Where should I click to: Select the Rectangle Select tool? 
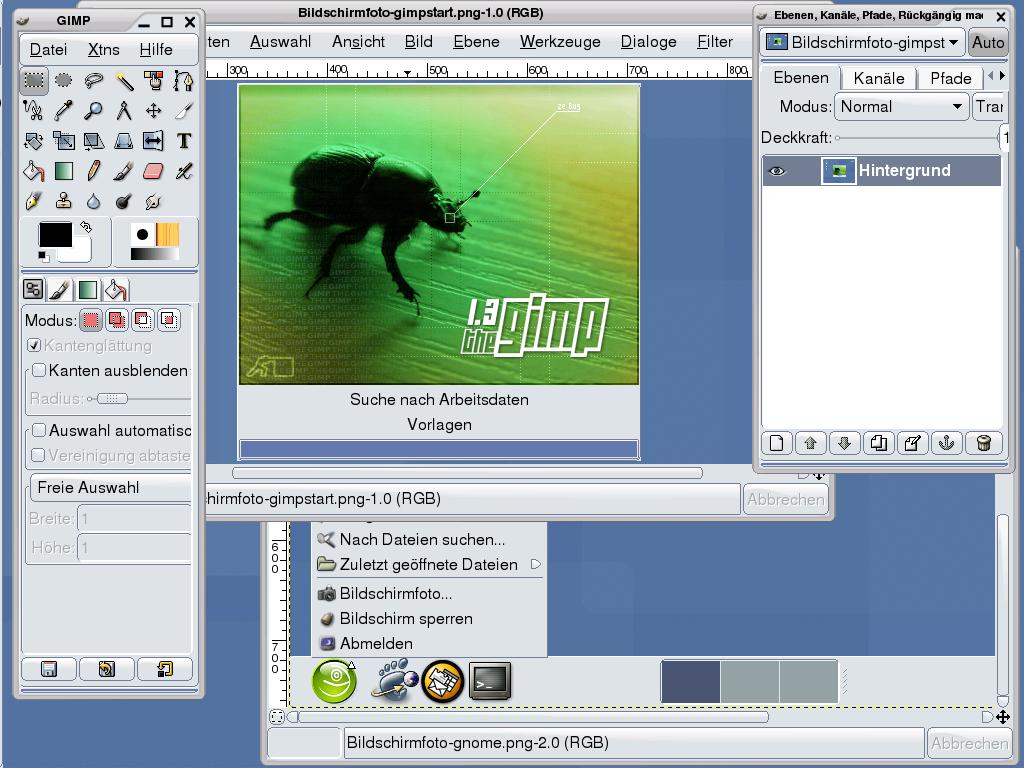tap(34, 81)
